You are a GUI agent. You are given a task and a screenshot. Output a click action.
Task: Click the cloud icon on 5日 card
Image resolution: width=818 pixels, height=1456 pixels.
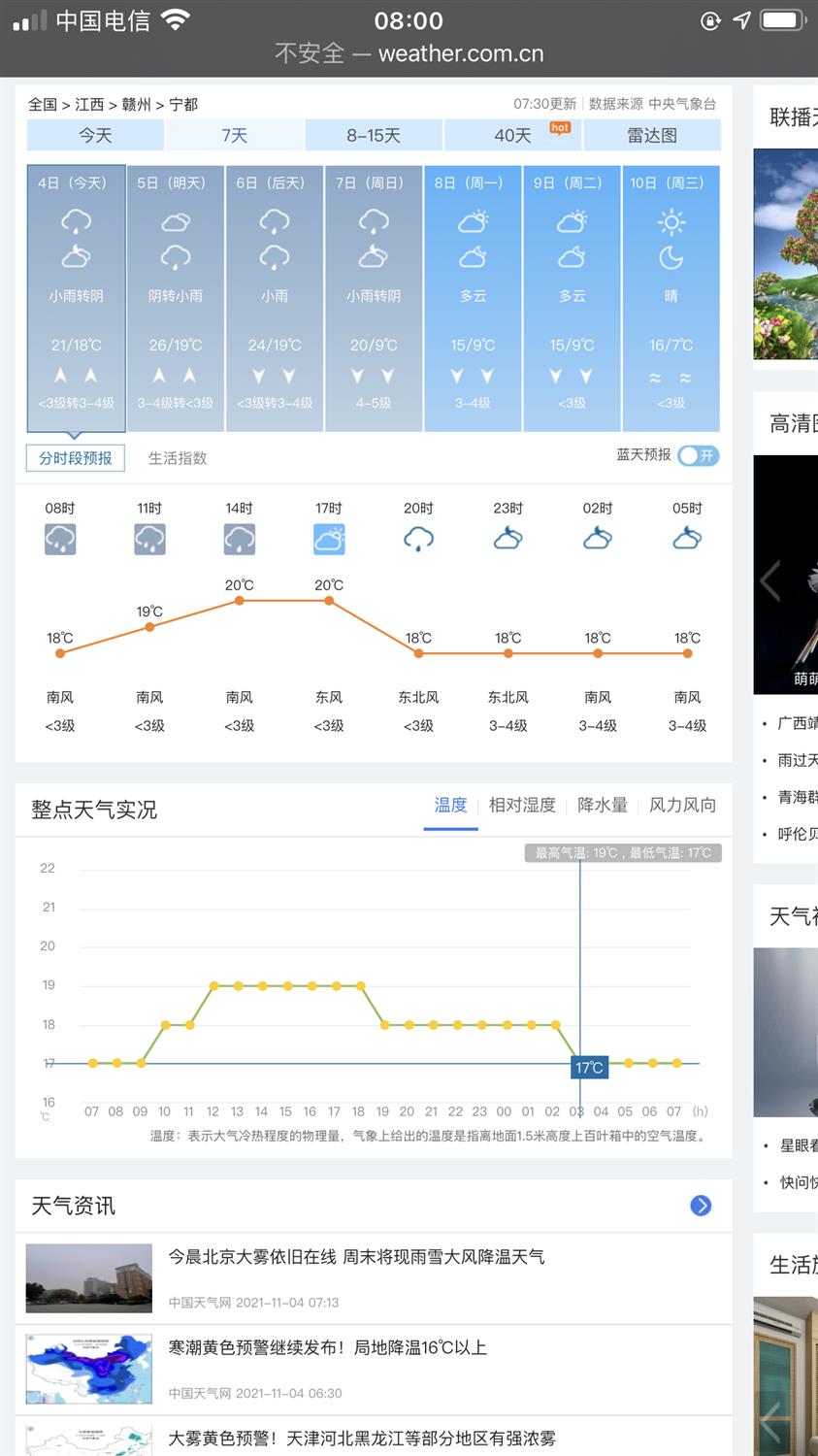[176, 222]
